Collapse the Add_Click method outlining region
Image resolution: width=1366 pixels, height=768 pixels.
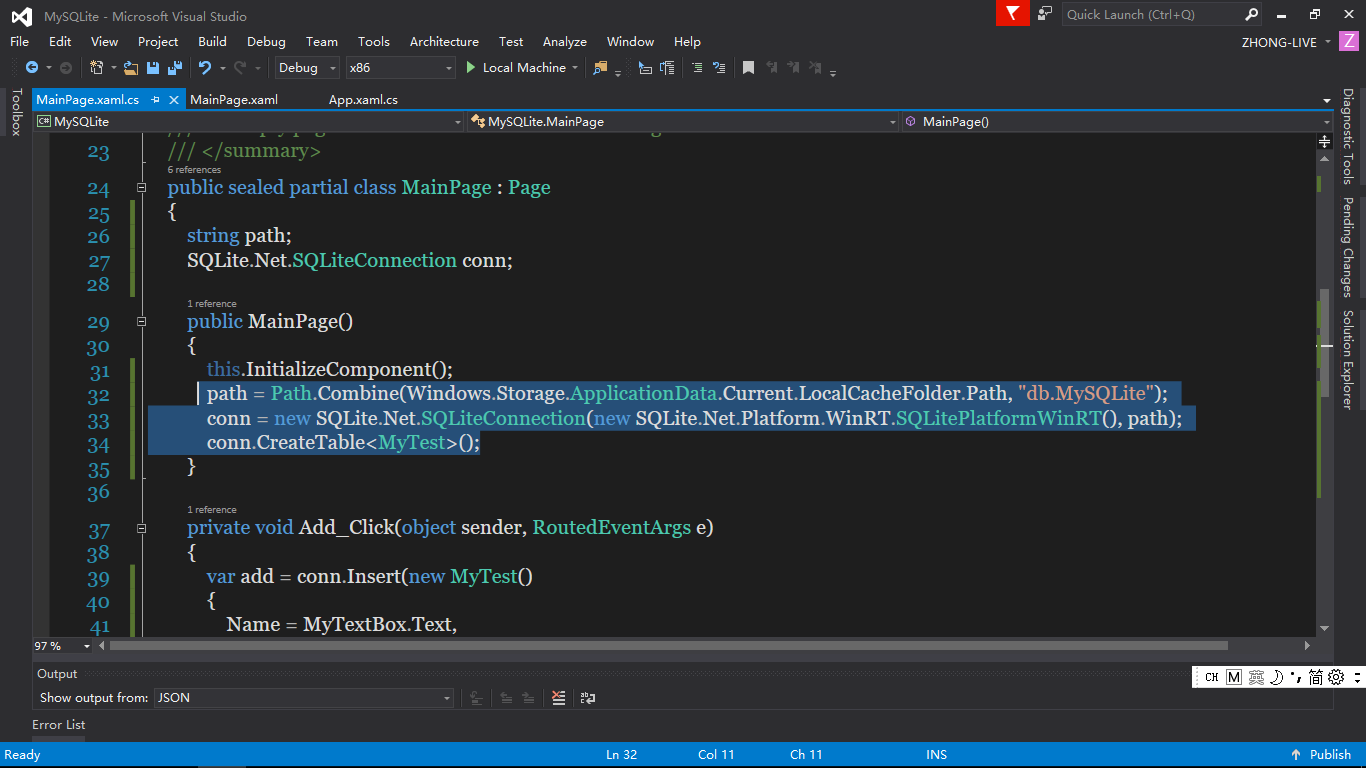point(142,528)
